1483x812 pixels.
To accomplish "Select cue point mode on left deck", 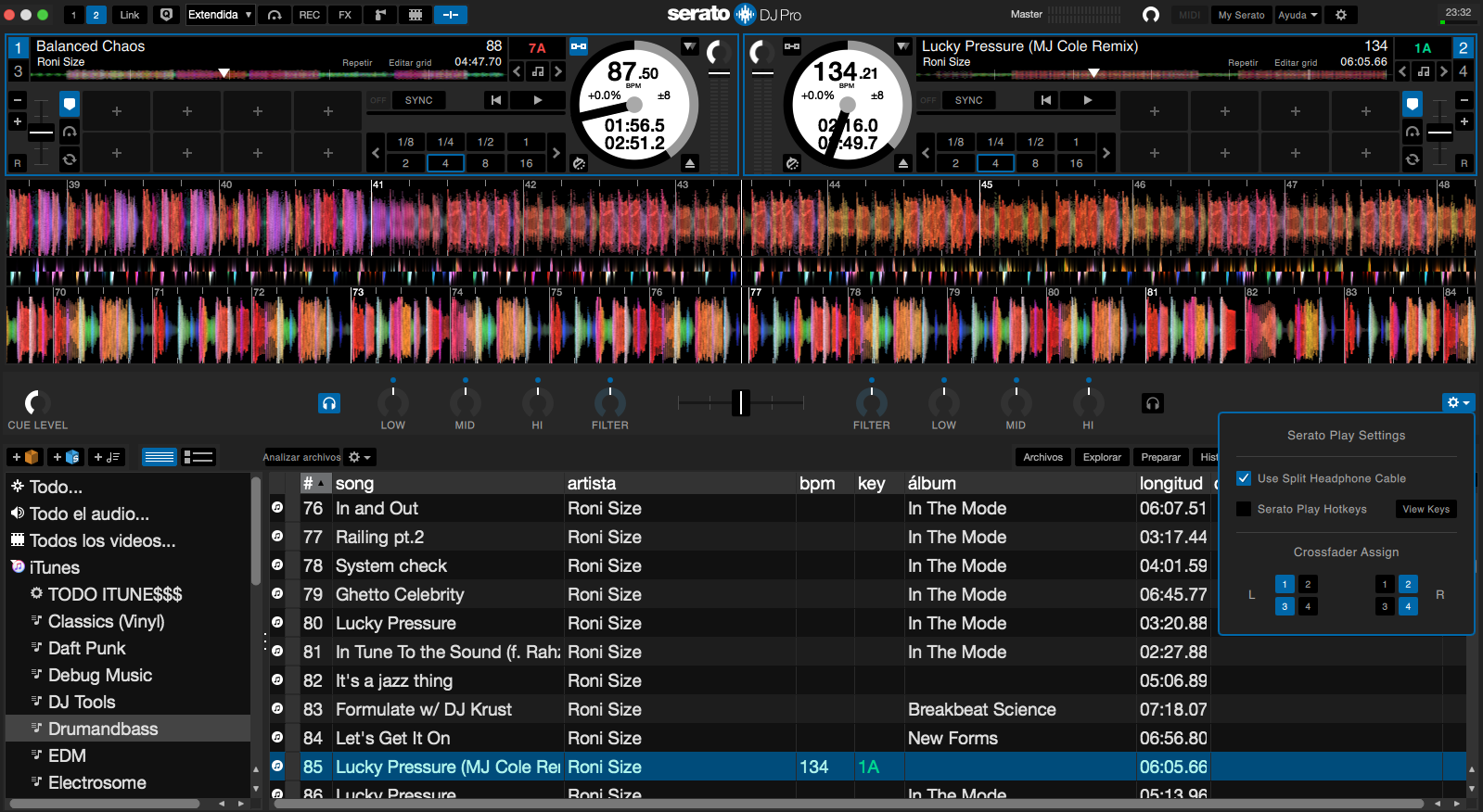I will tap(70, 103).
